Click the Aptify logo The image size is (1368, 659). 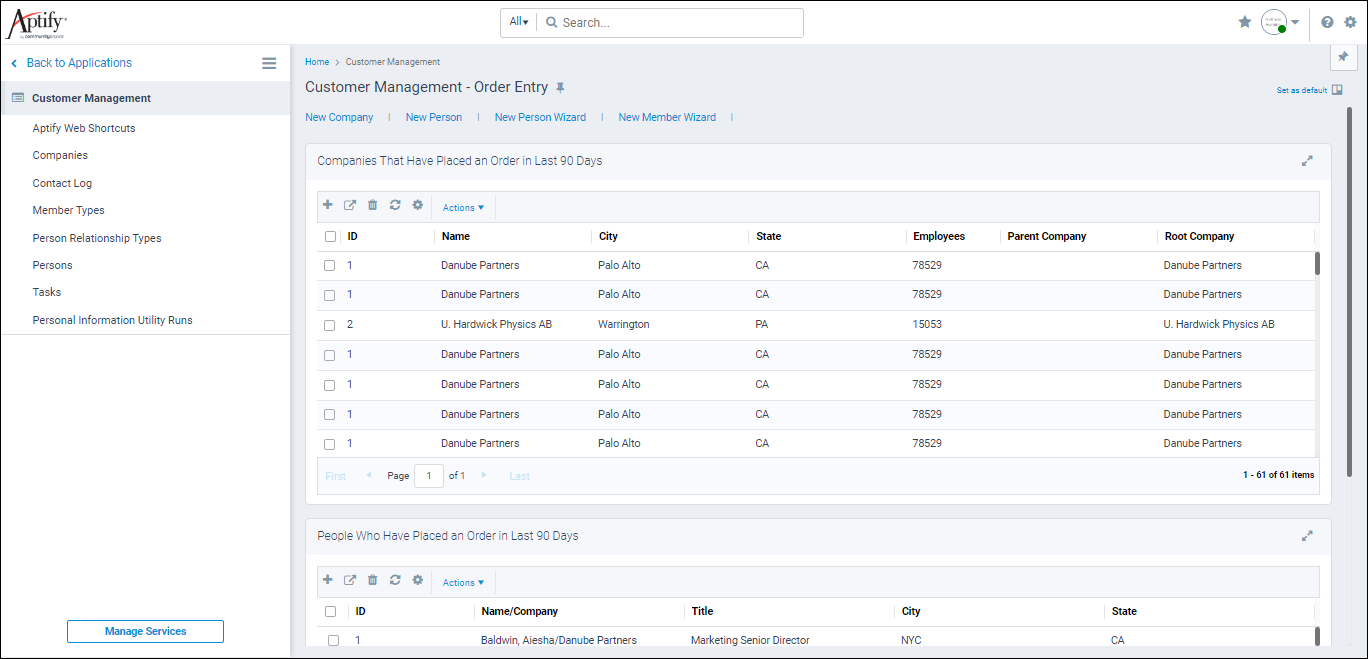click(37, 22)
